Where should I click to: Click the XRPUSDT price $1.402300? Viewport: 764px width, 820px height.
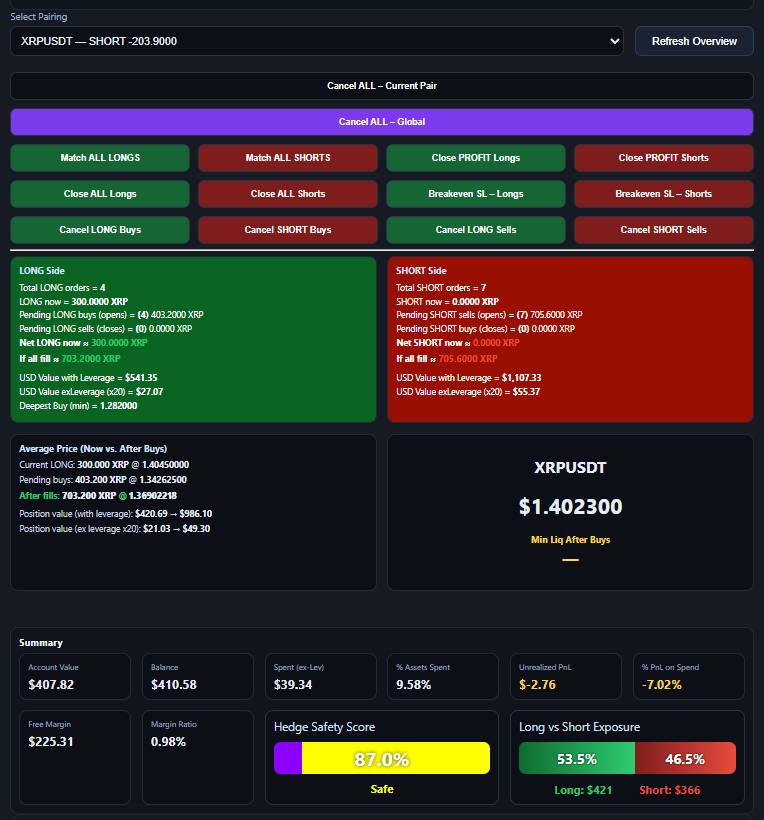(570, 506)
